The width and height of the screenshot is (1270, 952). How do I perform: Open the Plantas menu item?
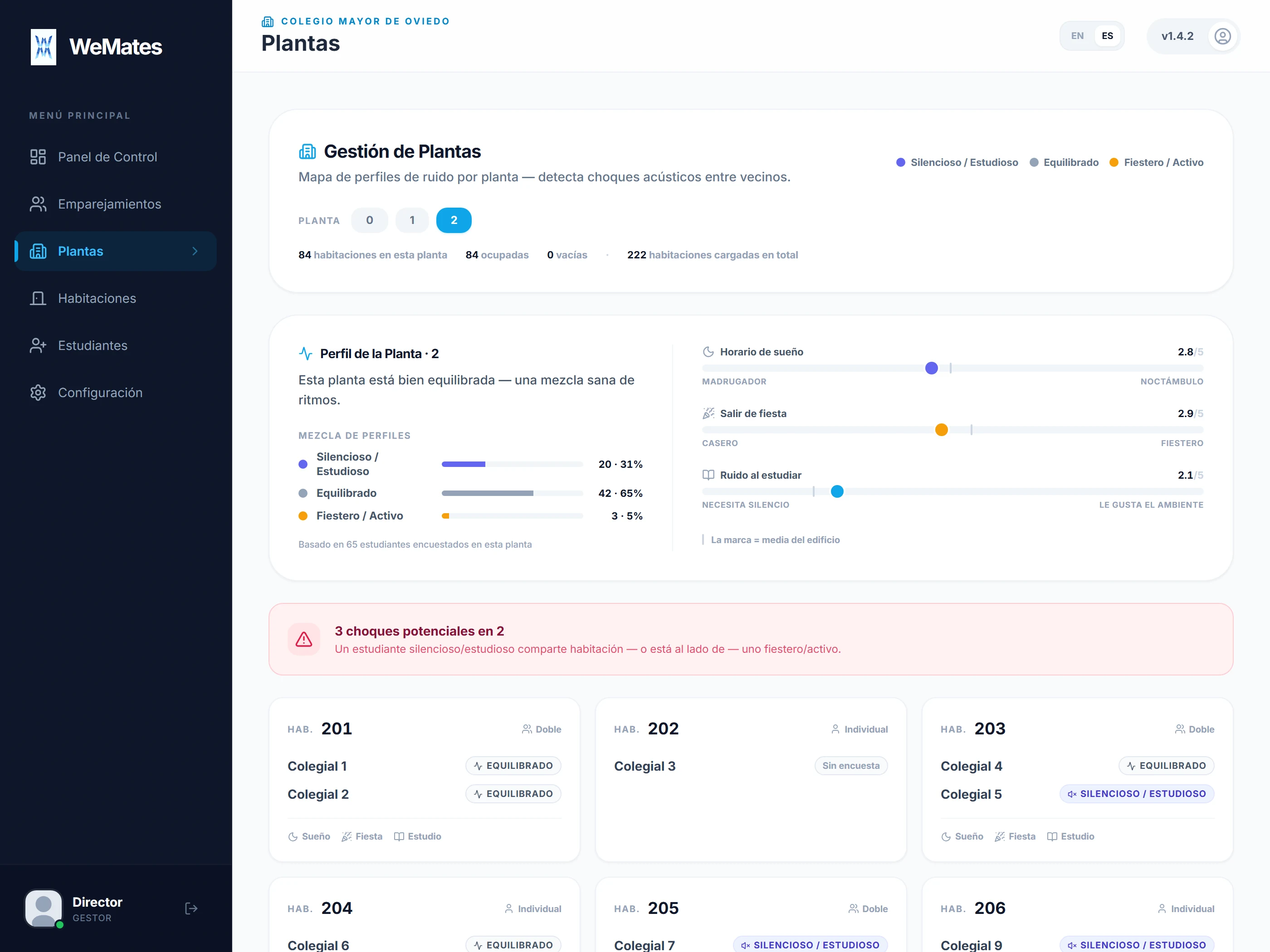pyautogui.click(x=116, y=251)
